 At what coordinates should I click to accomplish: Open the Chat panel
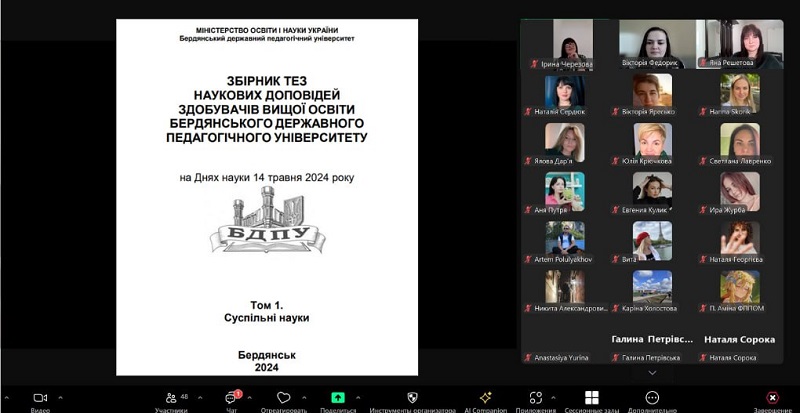230,397
